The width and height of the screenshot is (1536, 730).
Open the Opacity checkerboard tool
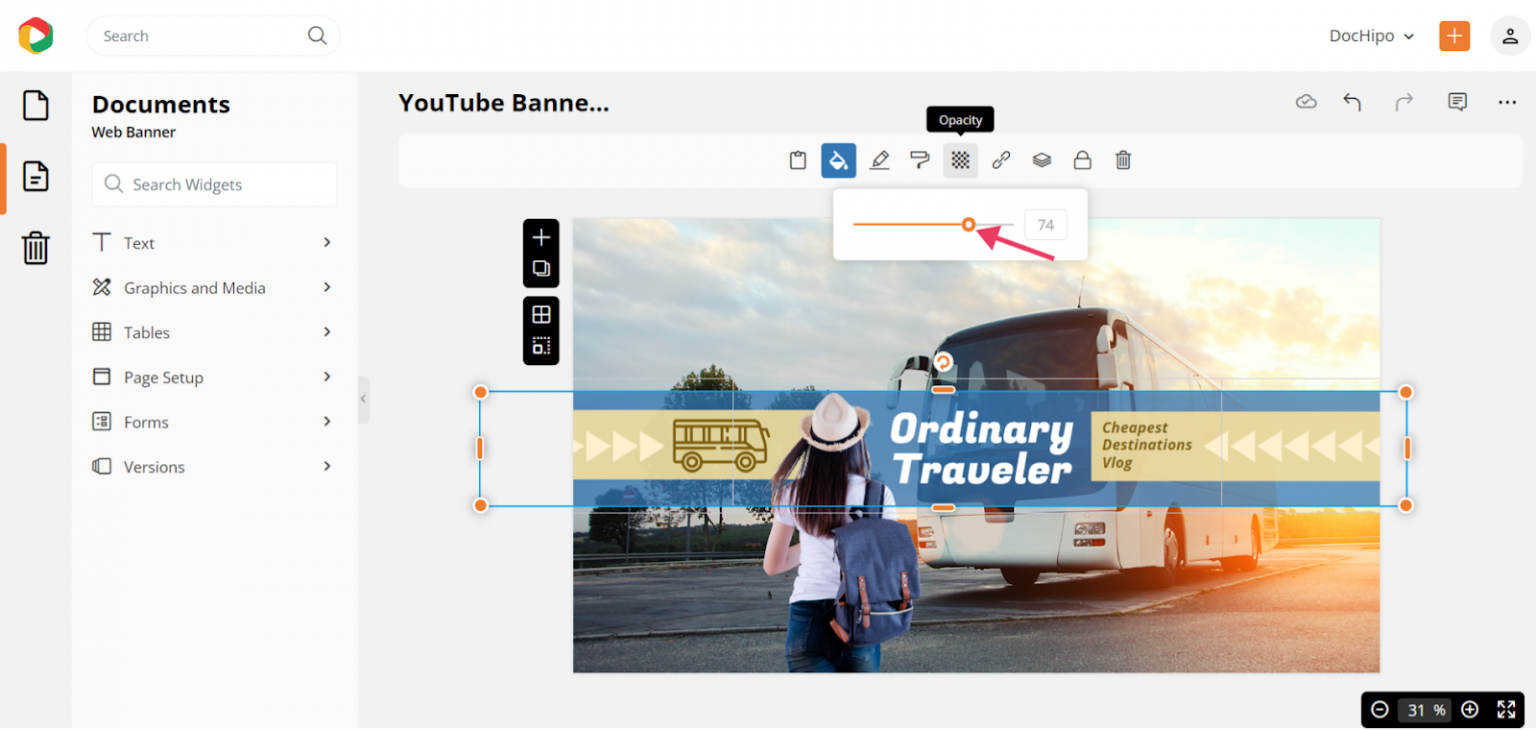click(960, 160)
